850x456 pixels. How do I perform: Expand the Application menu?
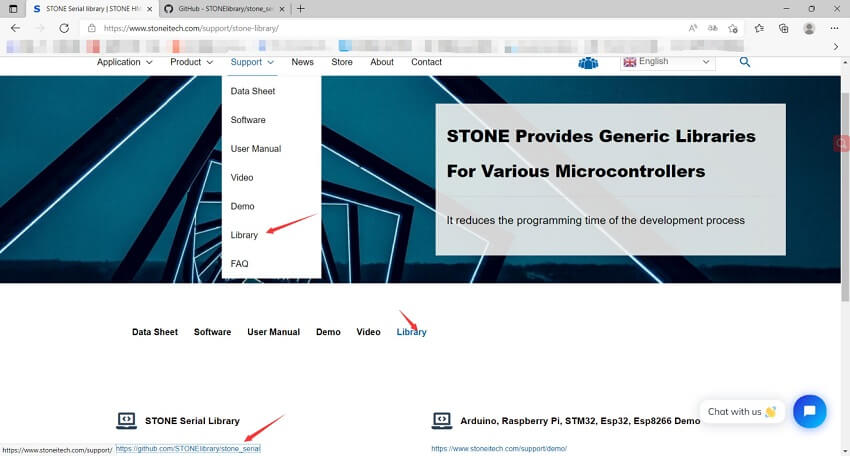[x=124, y=62]
